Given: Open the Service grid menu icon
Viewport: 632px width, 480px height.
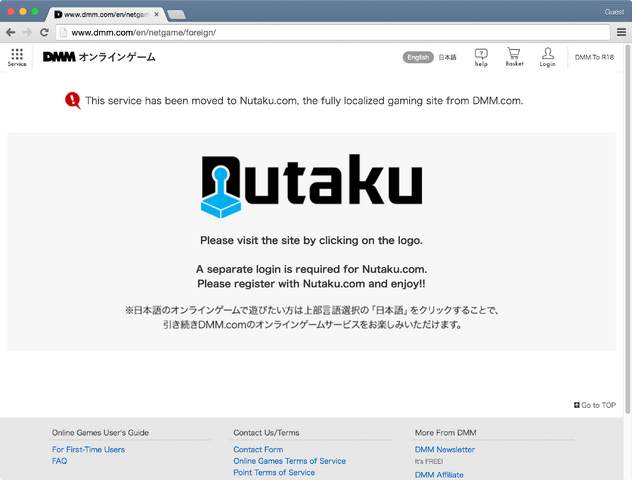Looking at the screenshot, I should [x=17, y=57].
